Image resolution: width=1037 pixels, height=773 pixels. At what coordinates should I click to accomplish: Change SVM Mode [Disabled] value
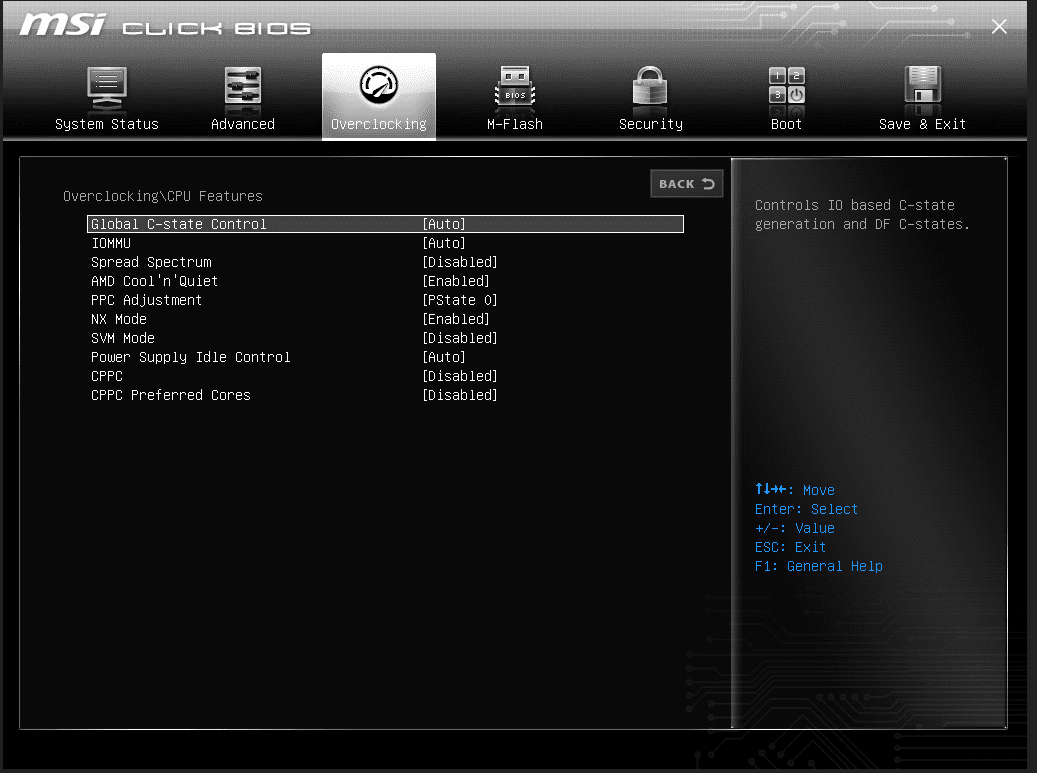[x=460, y=338]
